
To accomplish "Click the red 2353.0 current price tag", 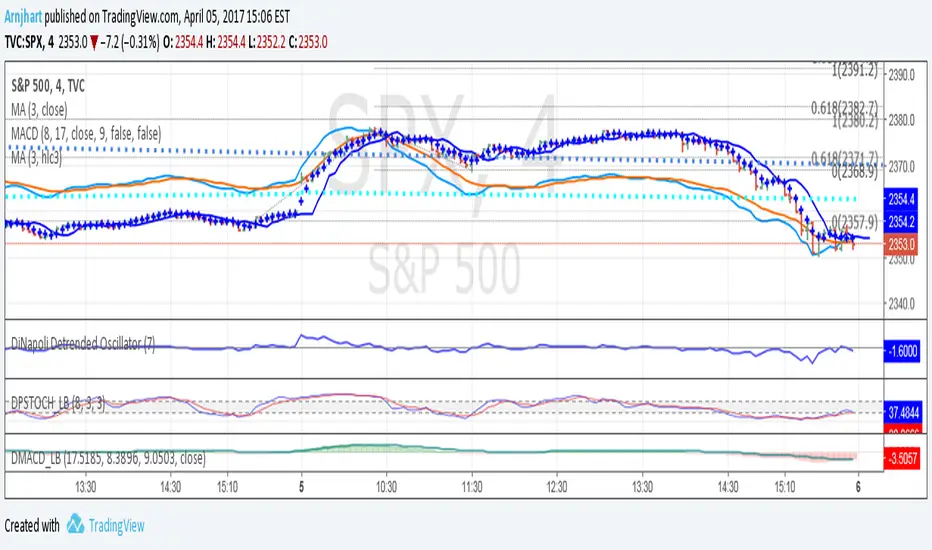I will pyautogui.click(x=904, y=243).
